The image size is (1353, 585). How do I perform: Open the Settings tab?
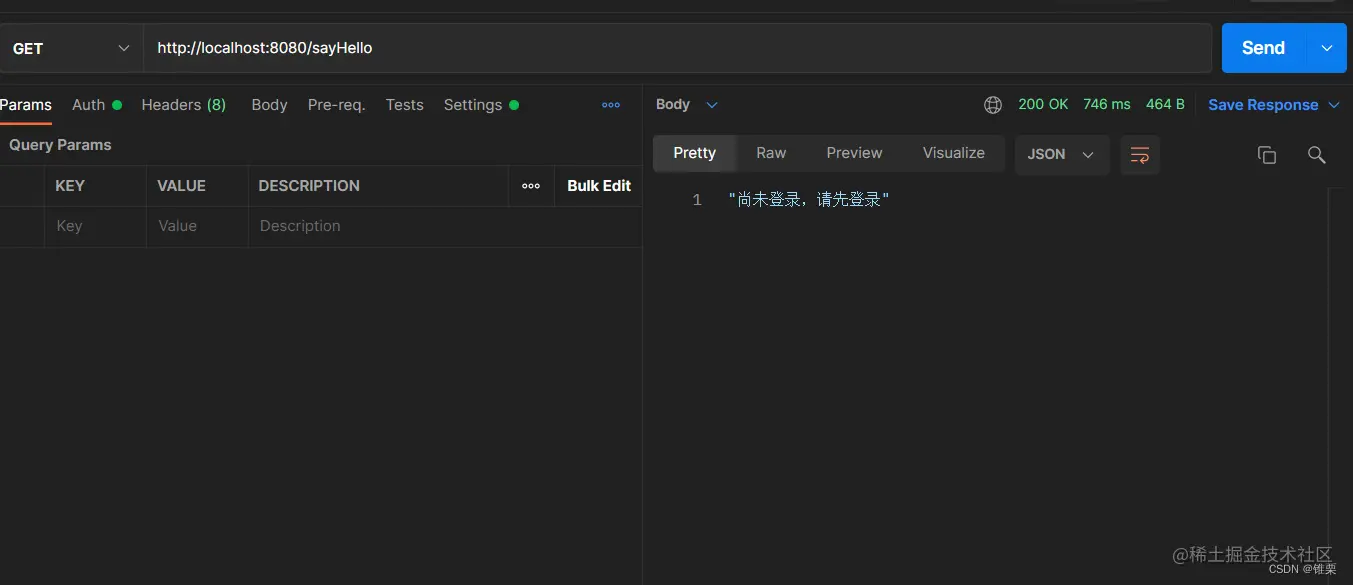[481, 105]
